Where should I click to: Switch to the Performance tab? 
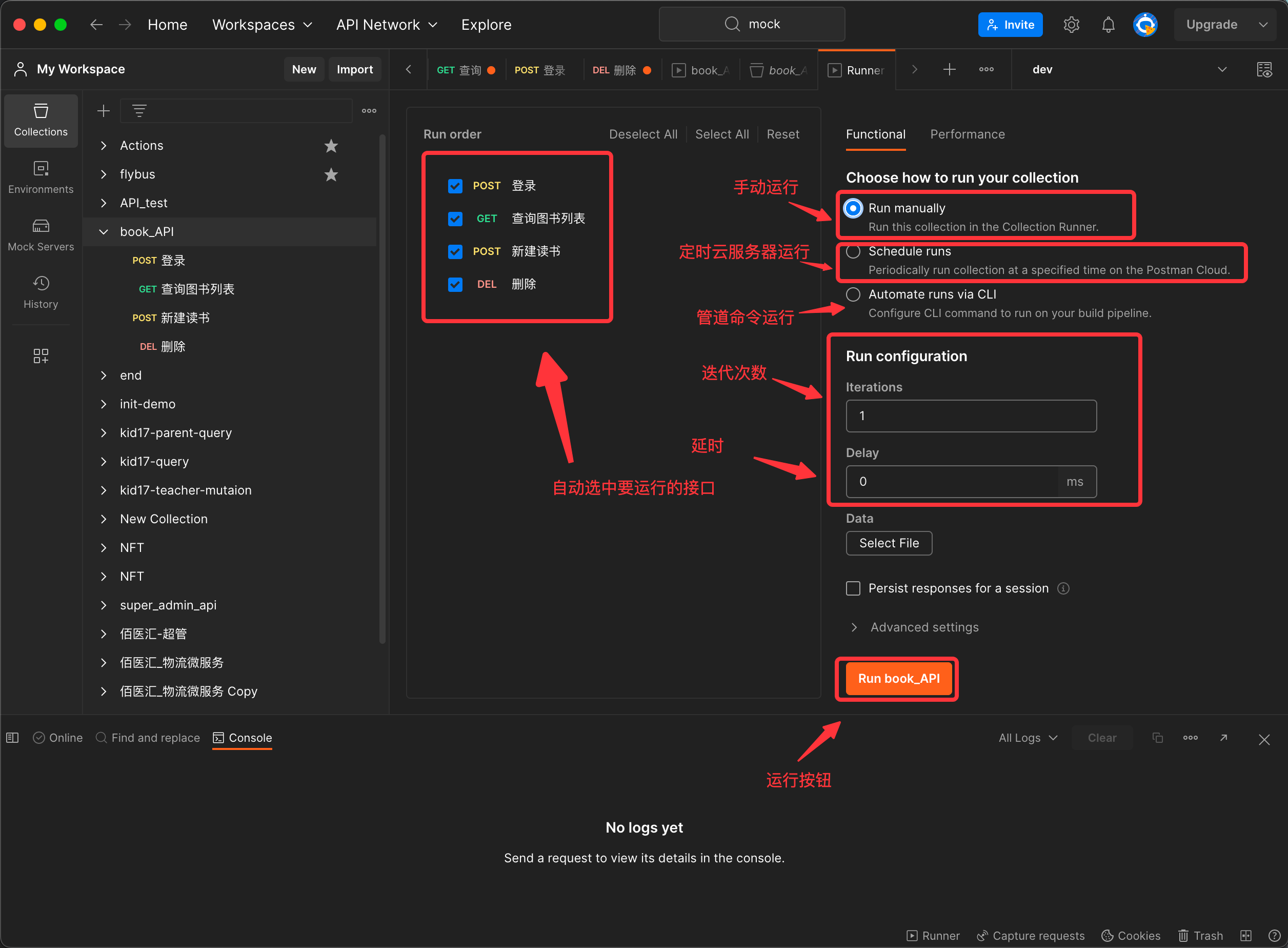pos(967,134)
